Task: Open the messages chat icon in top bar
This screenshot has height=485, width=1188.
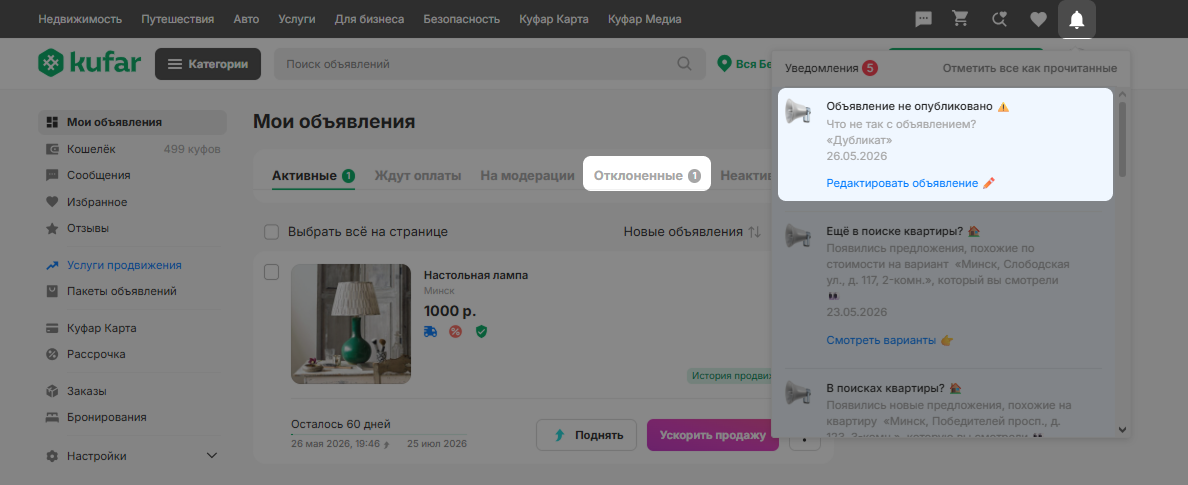Action: coord(923,20)
